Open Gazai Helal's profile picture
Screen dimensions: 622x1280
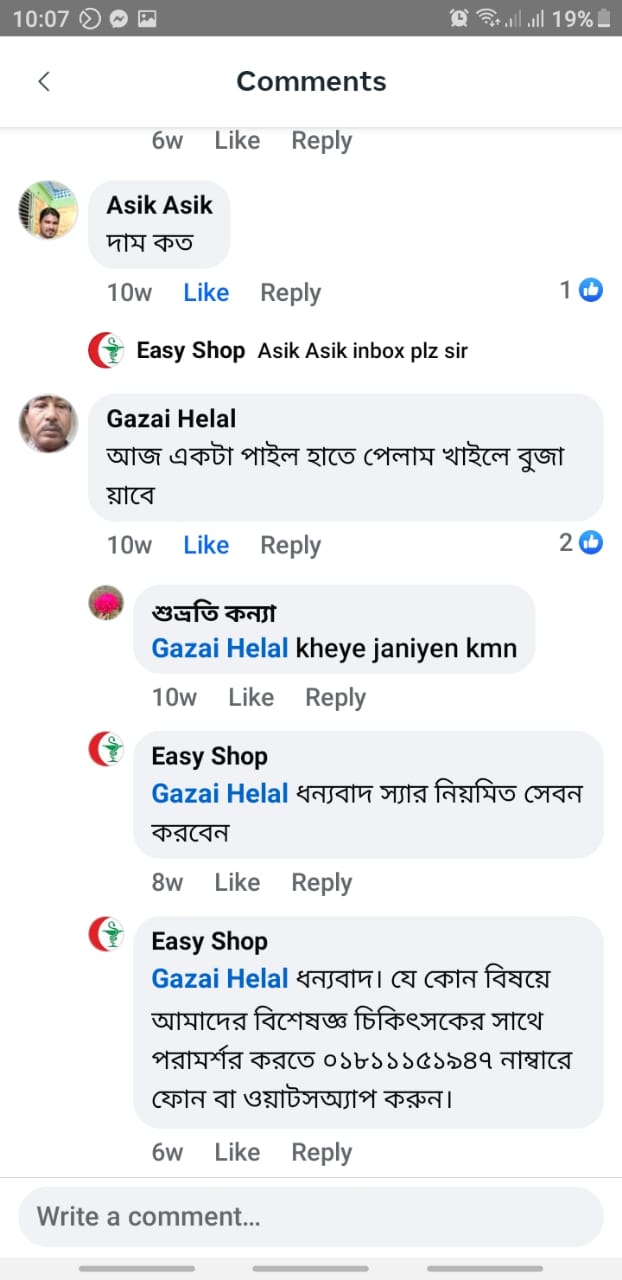tap(46, 424)
